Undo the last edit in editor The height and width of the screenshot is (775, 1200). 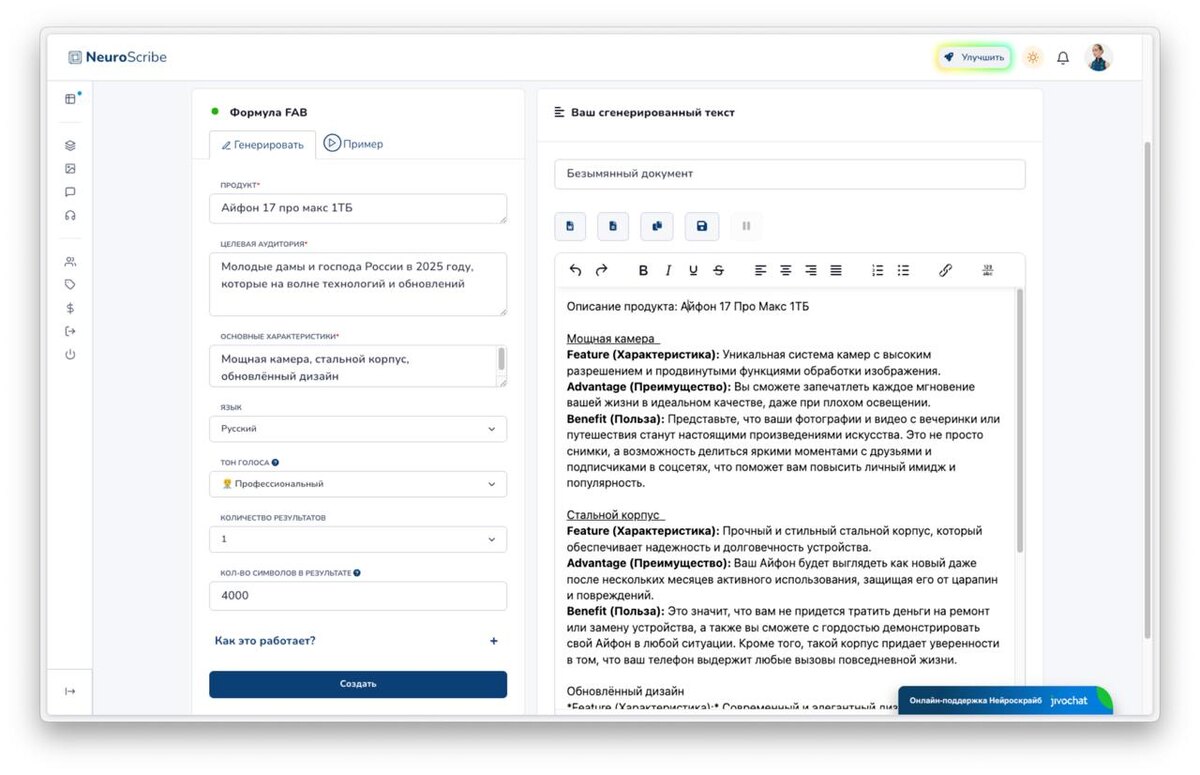tap(575, 270)
